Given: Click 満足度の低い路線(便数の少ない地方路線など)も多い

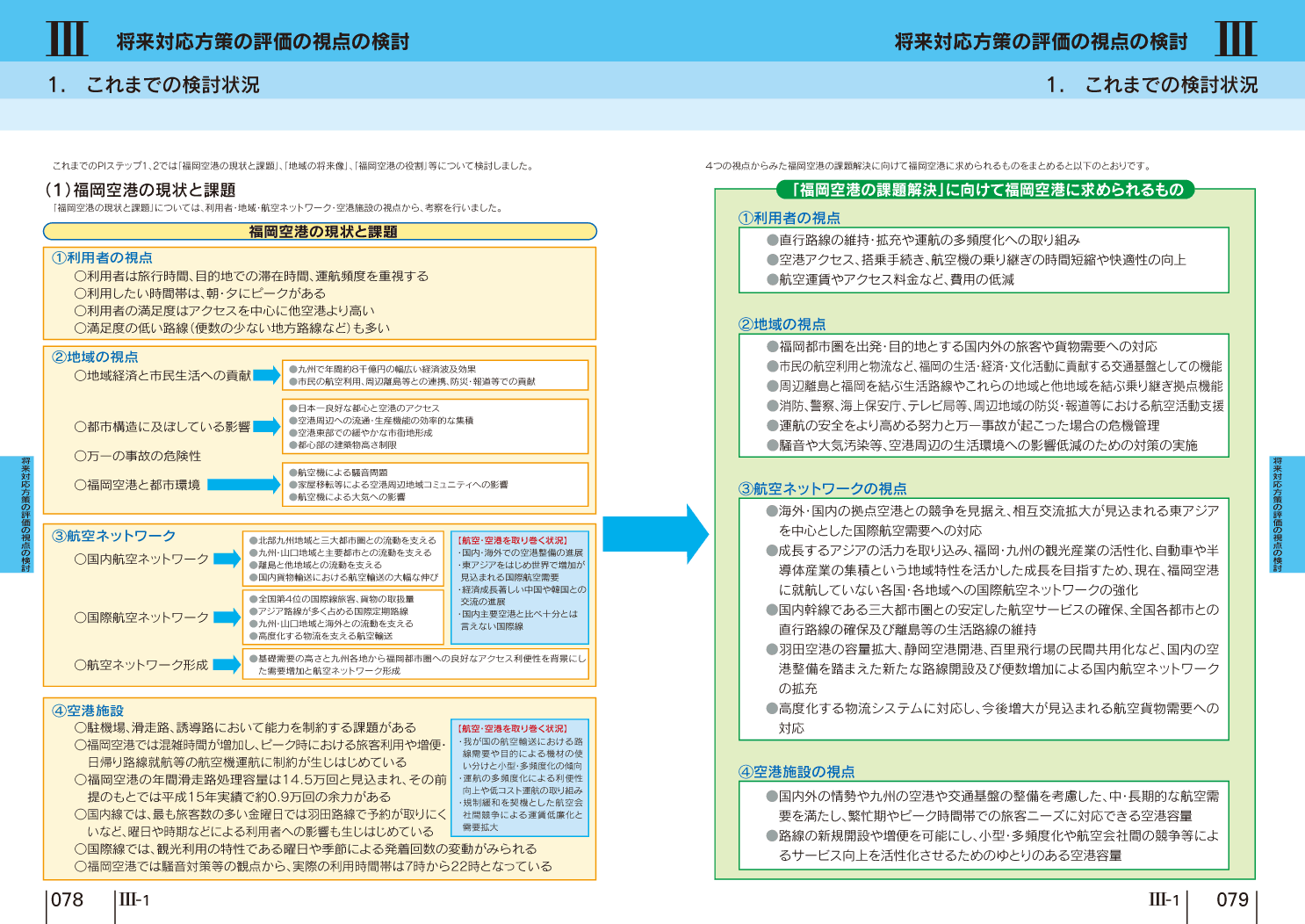Looking at the screenshot, I should (232, 328).
